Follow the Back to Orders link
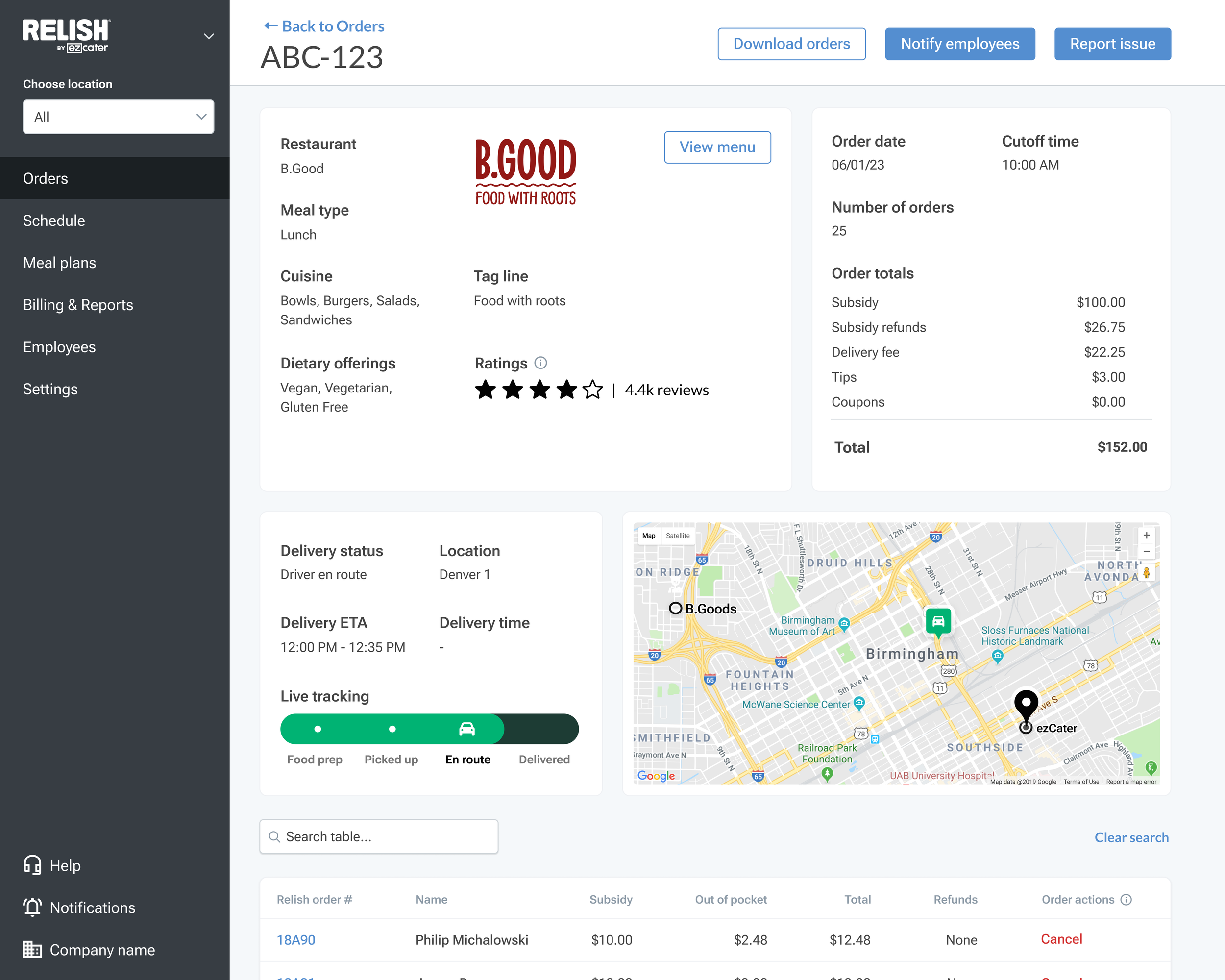The width and height of the screenshot is (1225, 980). click(x=324, y=26)
